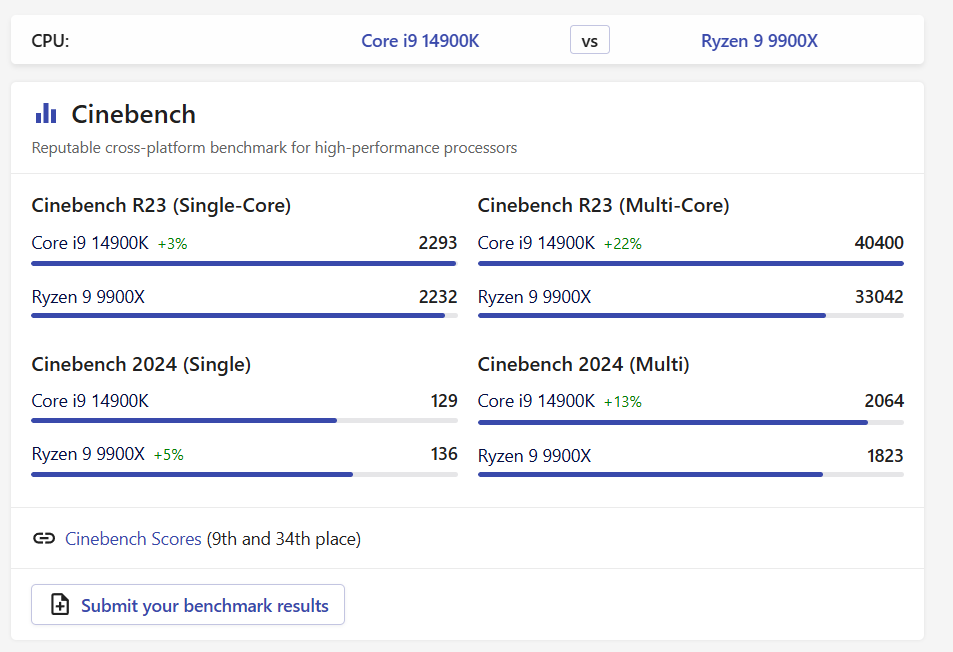Click the Cinebench R23 (Multi-Core) title
The height and width of the screenshot is (652, 953).
pyautogui.click(x=604, y=205)
